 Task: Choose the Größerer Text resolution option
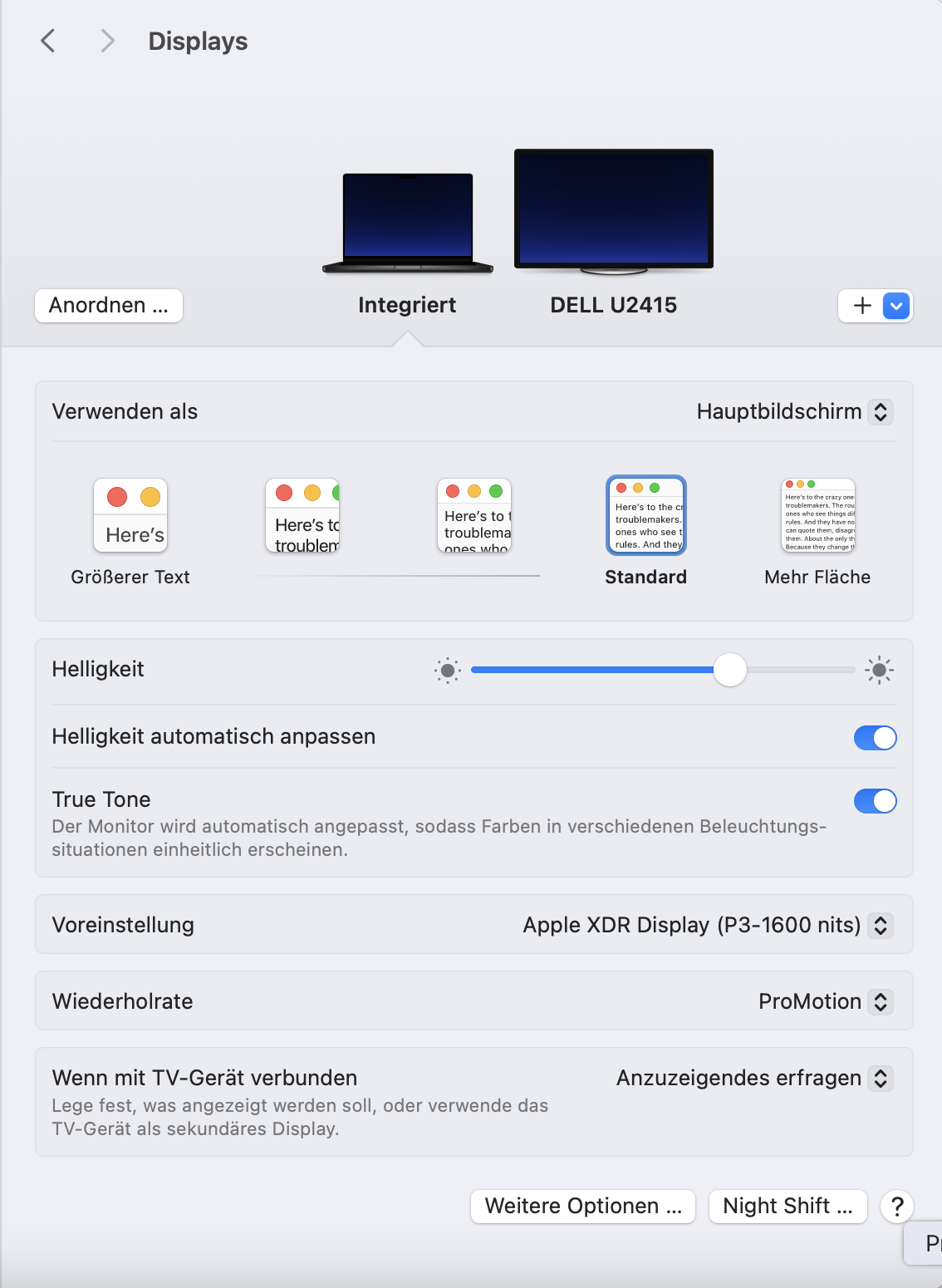pyautogui.click(x=130, y=532)
